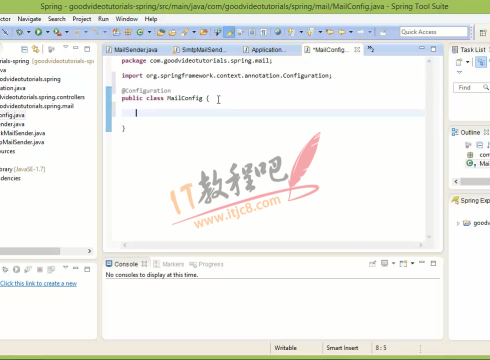Screen dimensions: 490x360
Task: Switch to SmtpMailSend editor tab
Action: (200, 50)
